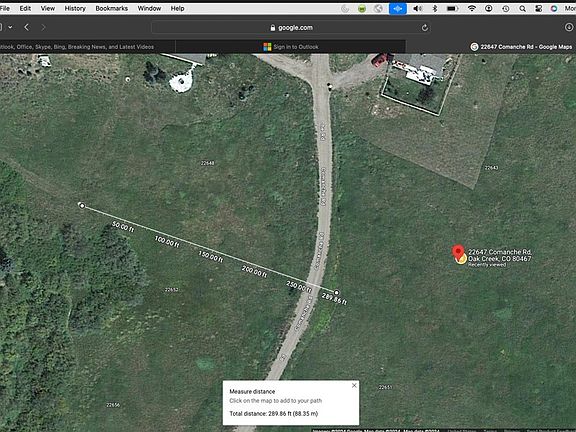Image resolution: width=576 pixels, height=432 pixels.
Task: Open Siri from menu bar
Action: point(554,8)
